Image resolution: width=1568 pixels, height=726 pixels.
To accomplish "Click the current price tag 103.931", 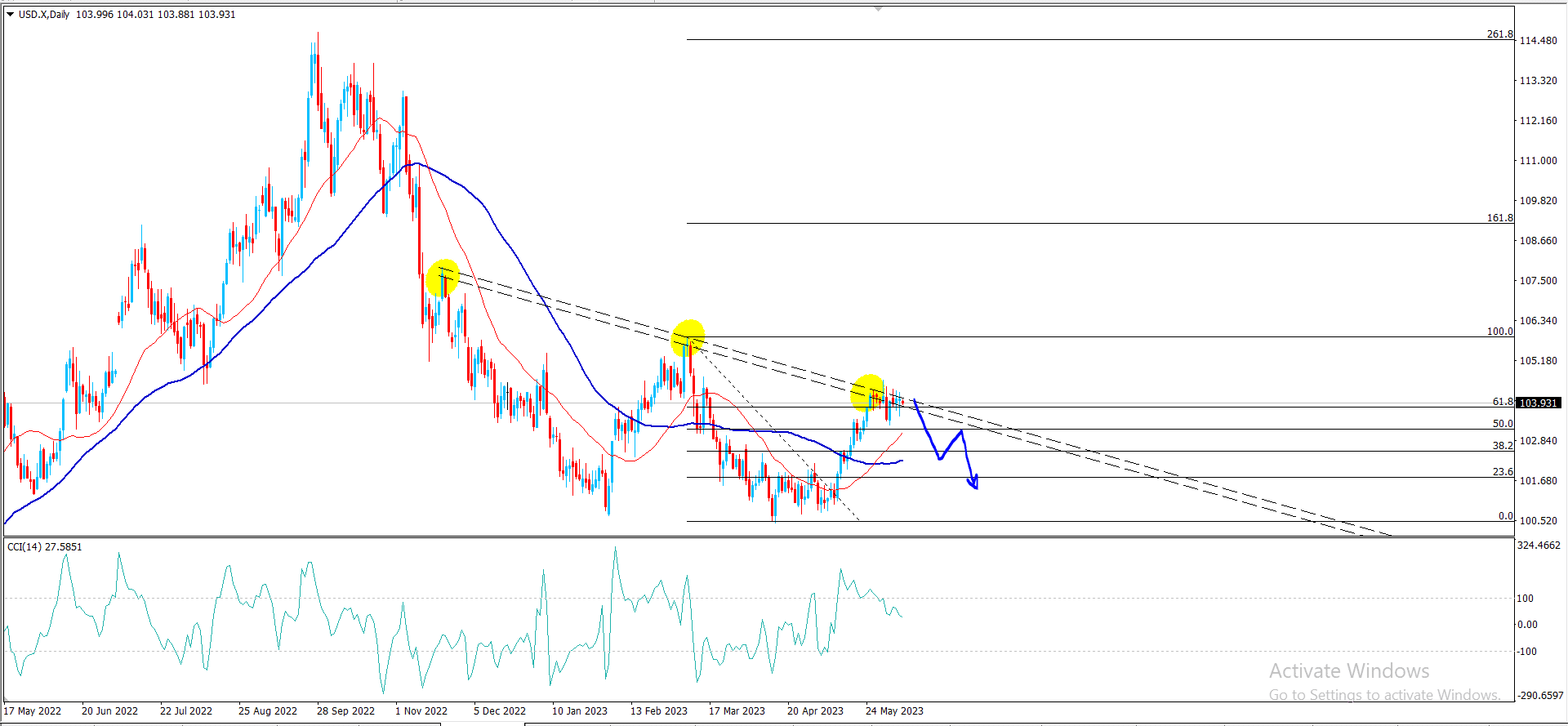I will (1539, 403).
